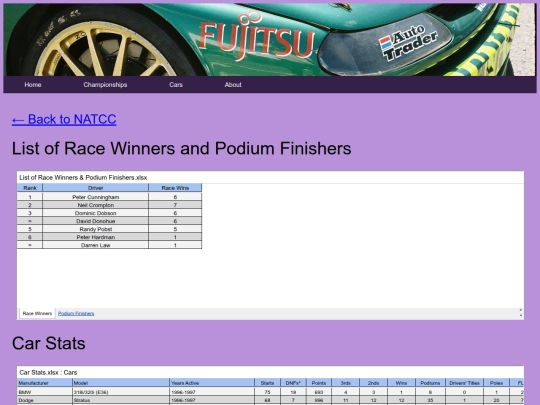540x405 pixels.
Task: Select the David Donohue cell
Action: (x=95, y=221)
